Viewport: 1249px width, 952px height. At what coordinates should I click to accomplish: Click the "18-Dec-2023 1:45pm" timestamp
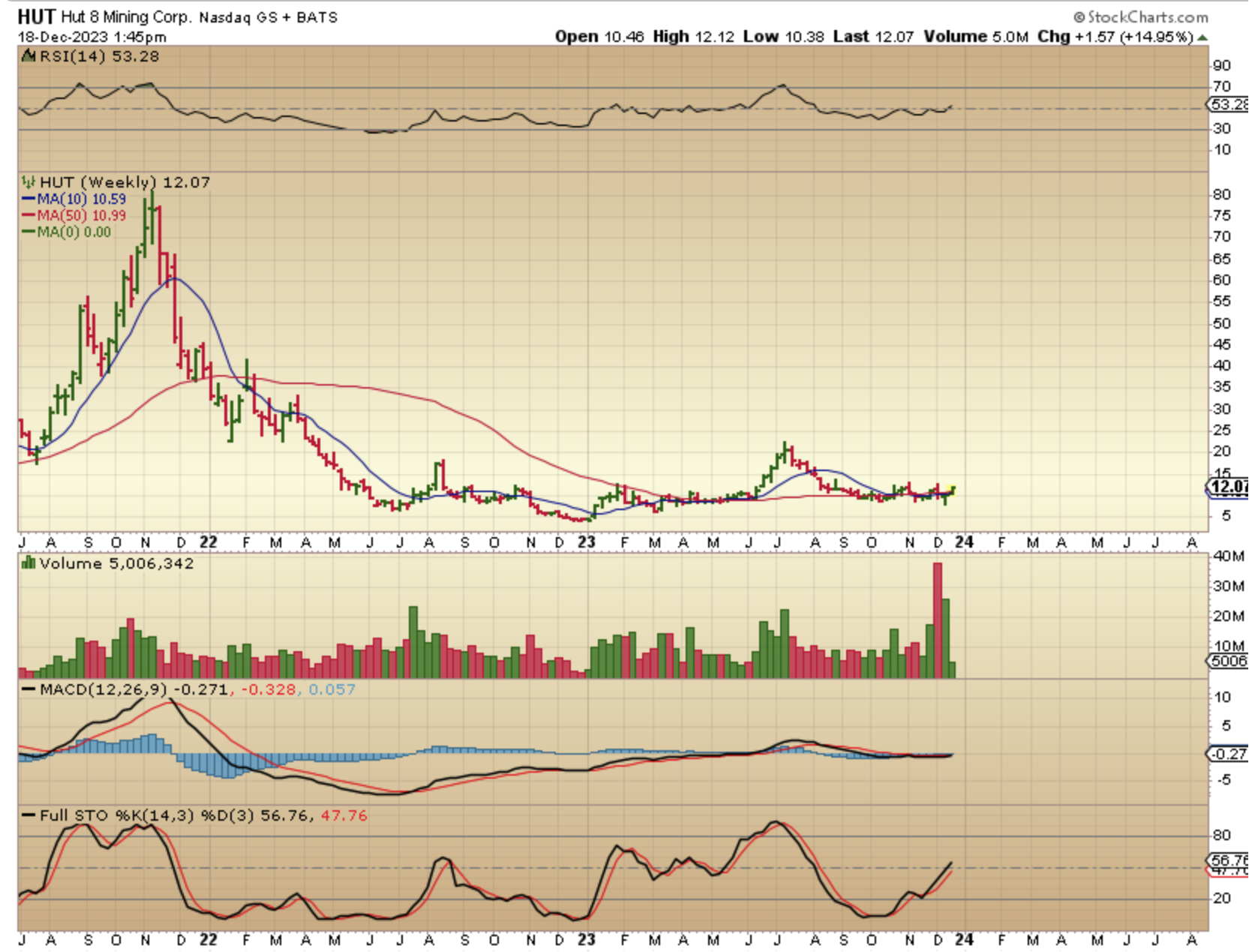[92, 37]
